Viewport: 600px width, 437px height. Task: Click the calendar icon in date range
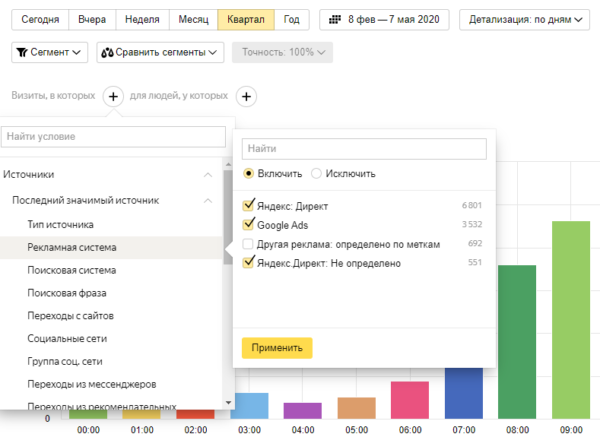point(335,20)
